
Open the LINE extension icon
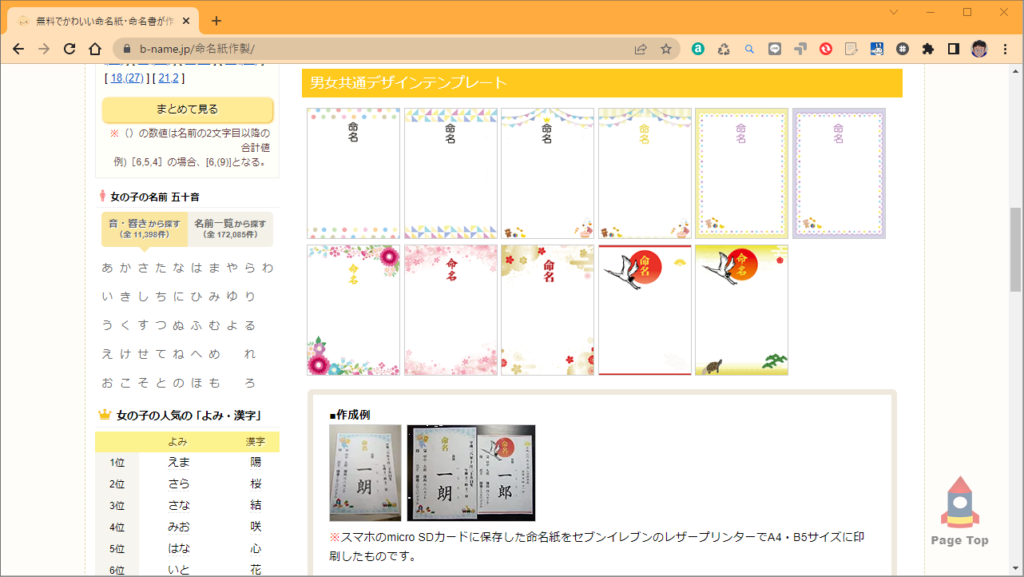tap(775, 49)
